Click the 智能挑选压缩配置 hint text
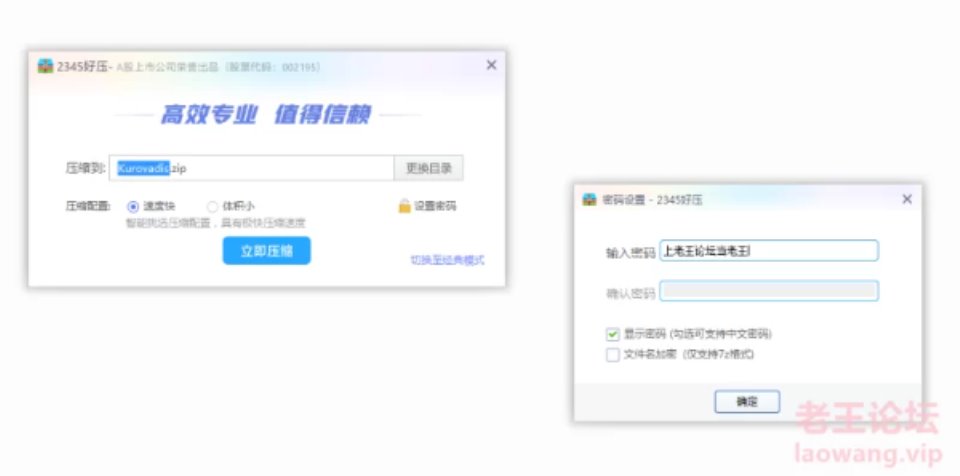 [x=216, y=223]
